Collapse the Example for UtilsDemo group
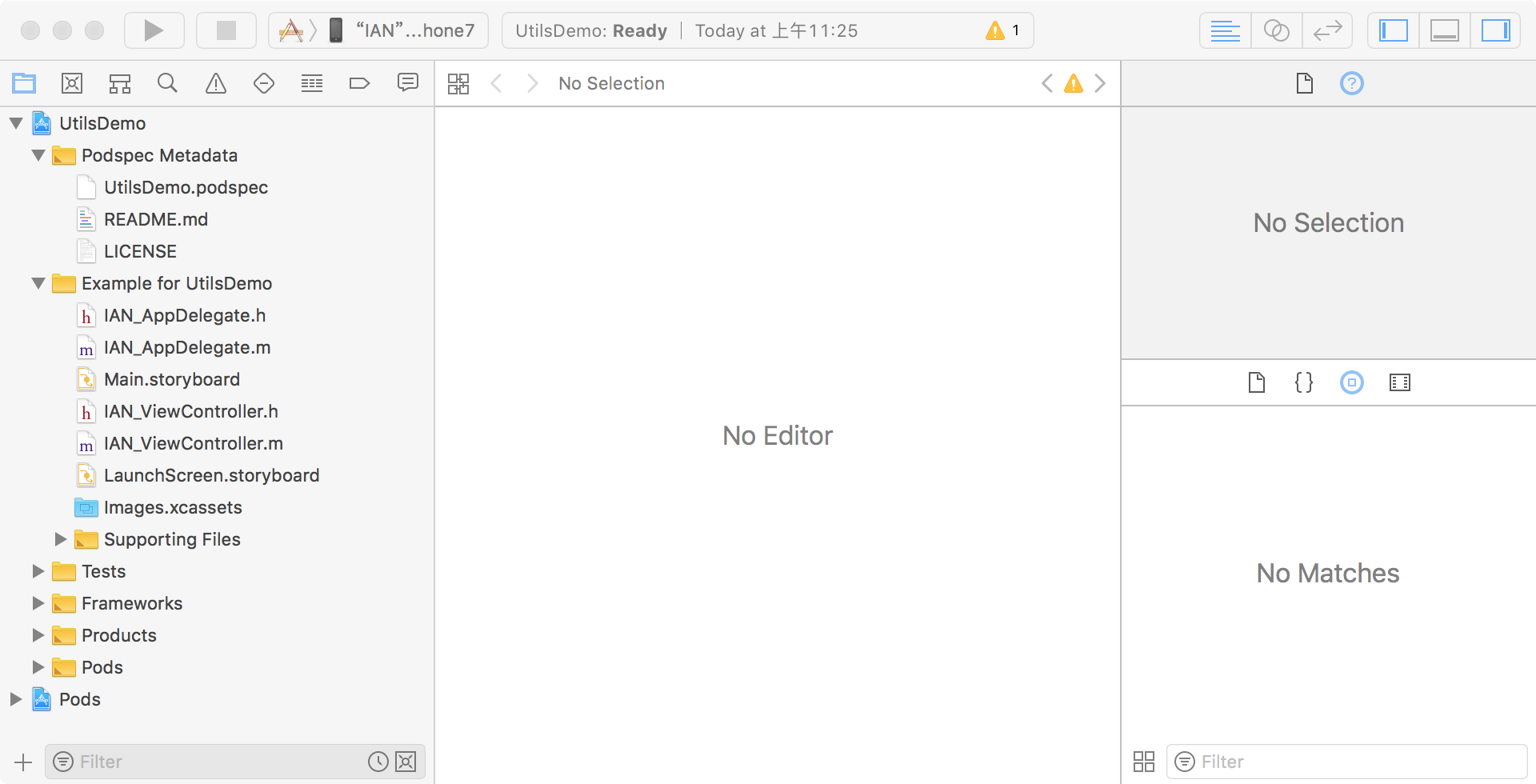Screen dimensions: 1536x784 coord(38,283)
